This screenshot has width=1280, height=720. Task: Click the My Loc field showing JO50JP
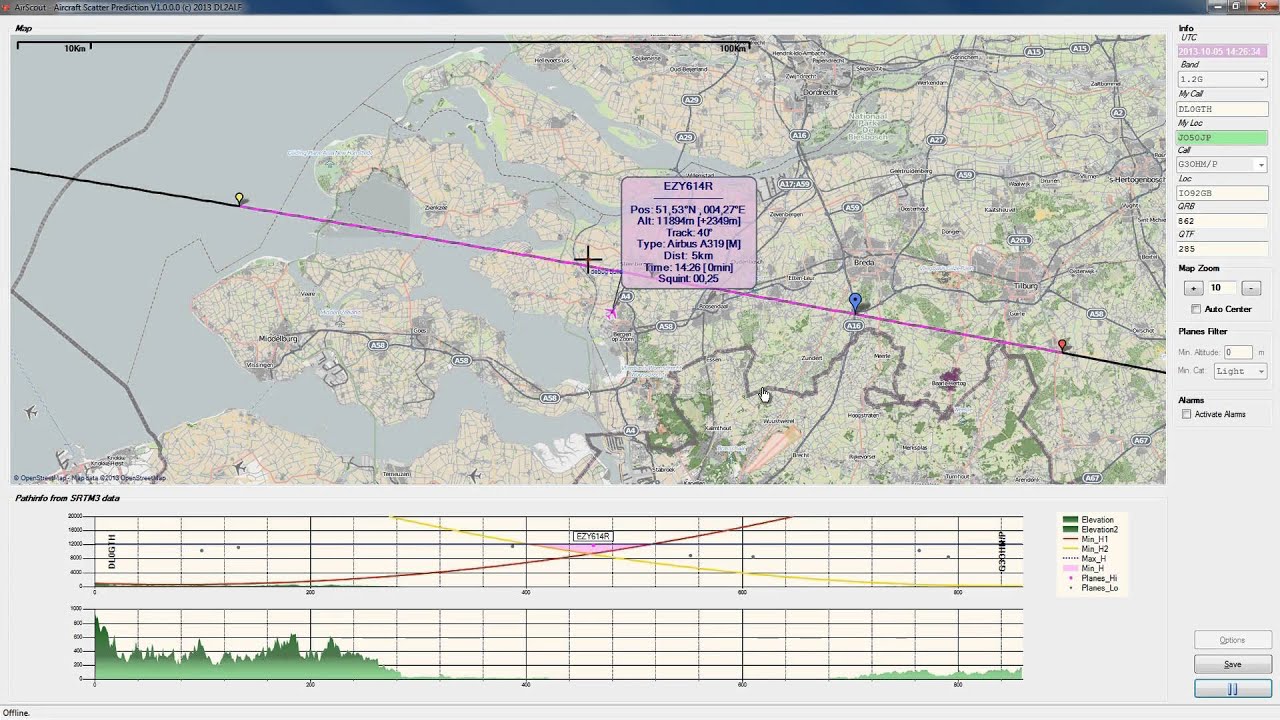pyautogui.click(x=1222, y=137)
